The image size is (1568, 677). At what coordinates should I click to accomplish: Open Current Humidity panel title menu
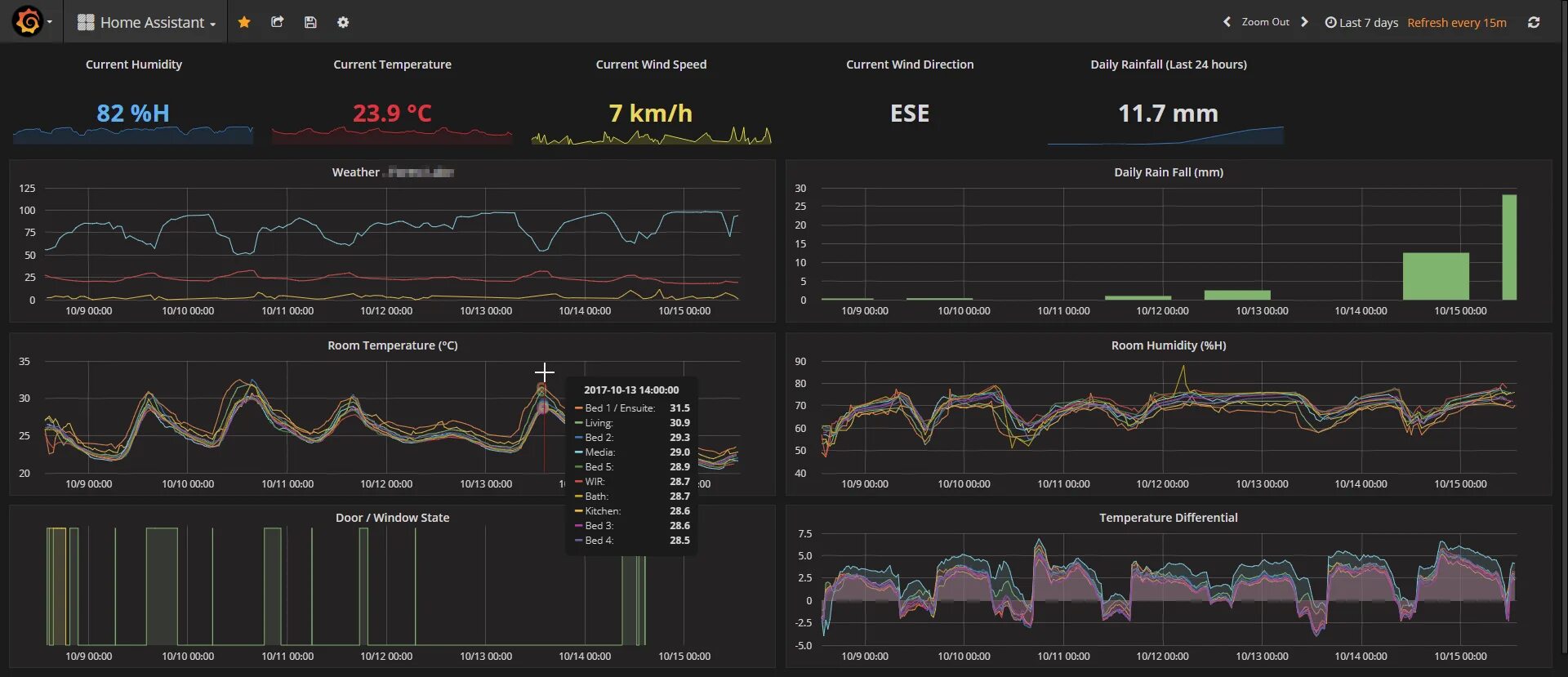(x=134, y=65)
